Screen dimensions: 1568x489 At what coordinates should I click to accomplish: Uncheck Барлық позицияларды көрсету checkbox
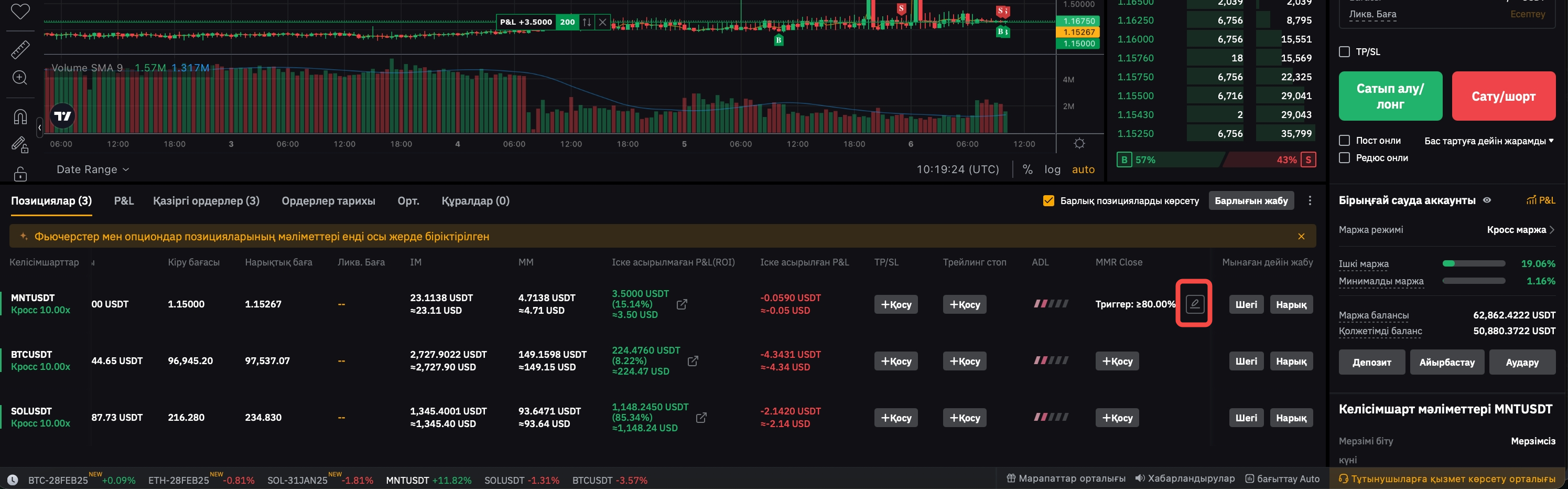coord(1048,201)
